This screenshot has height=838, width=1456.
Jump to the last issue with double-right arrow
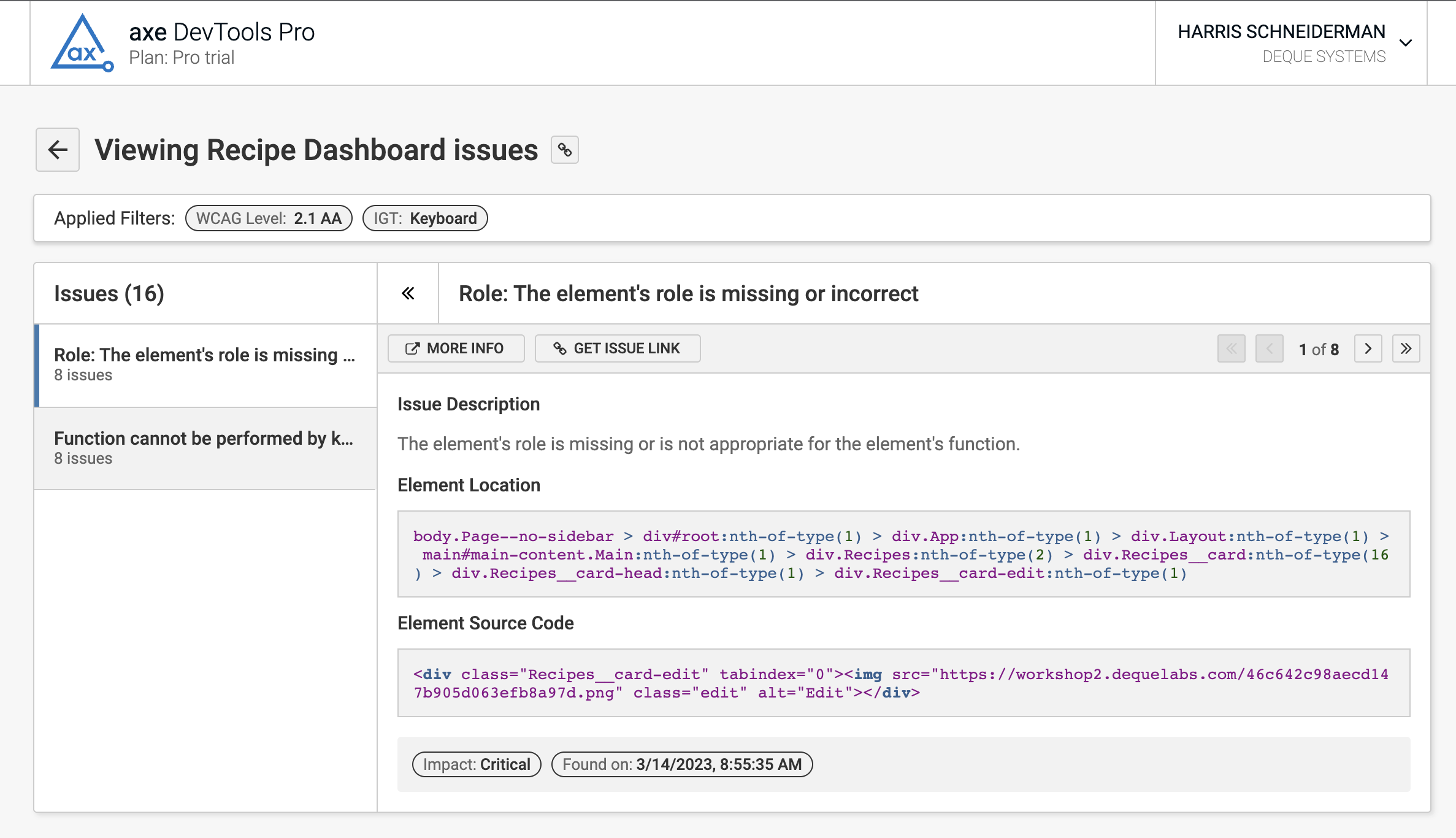pyautogui.click(x=1406, y=348)
